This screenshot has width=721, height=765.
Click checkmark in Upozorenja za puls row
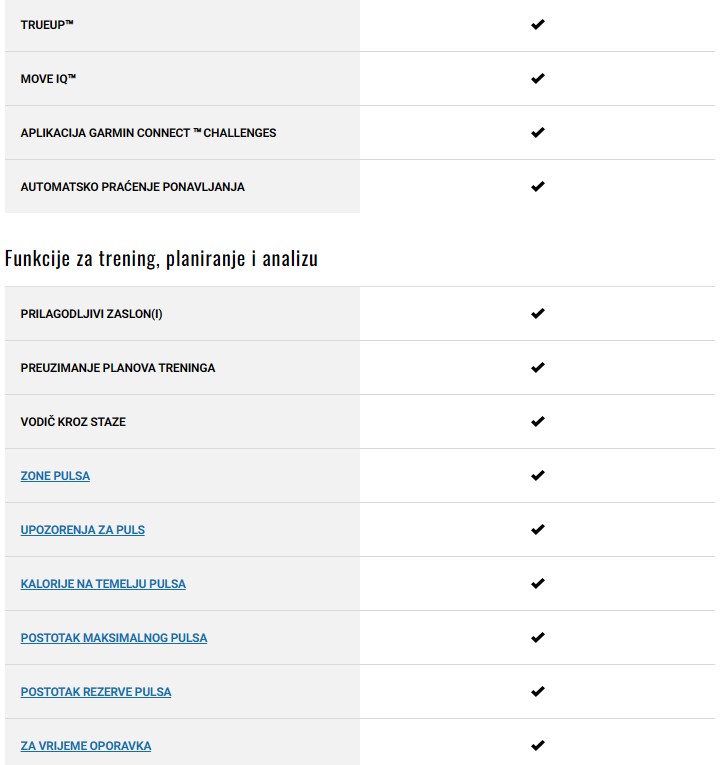(538, 530)
